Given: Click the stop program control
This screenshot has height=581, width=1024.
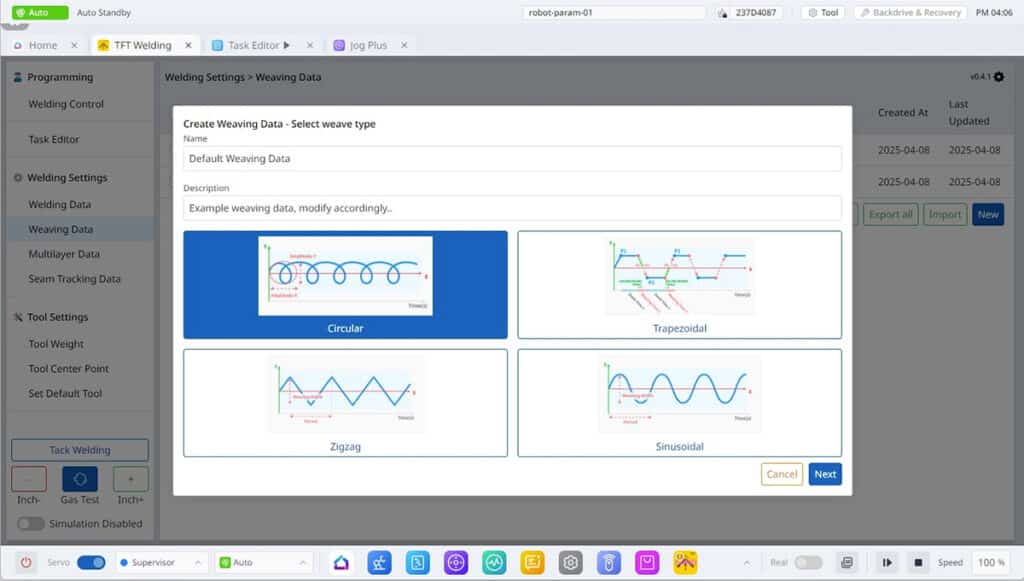Looking at the screenshot, I should [918, 562].
